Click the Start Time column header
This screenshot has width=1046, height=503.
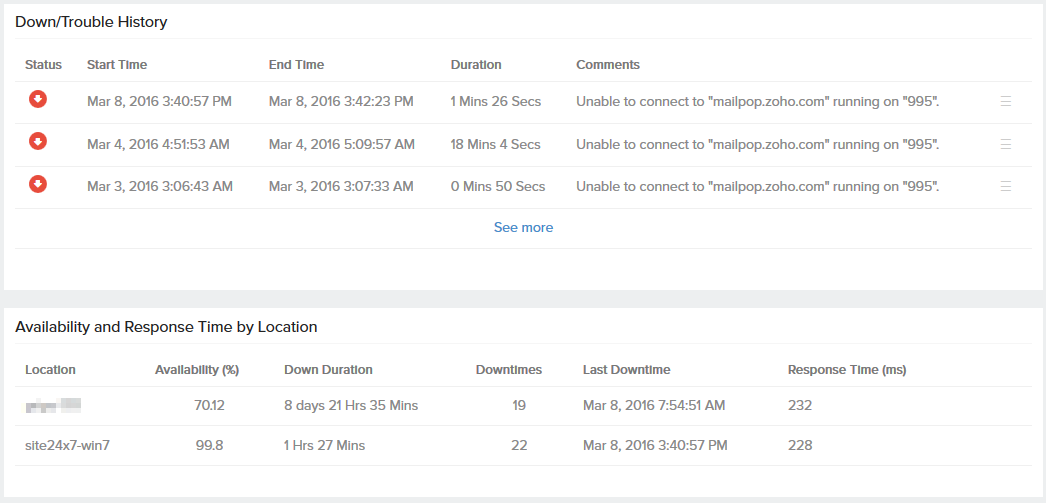[117, 65]
